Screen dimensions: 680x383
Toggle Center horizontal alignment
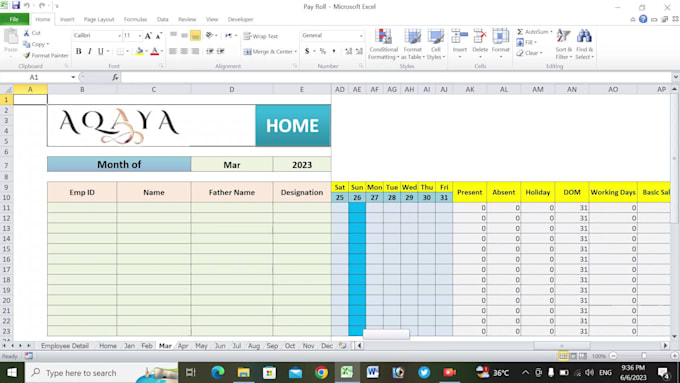point(184,51)
